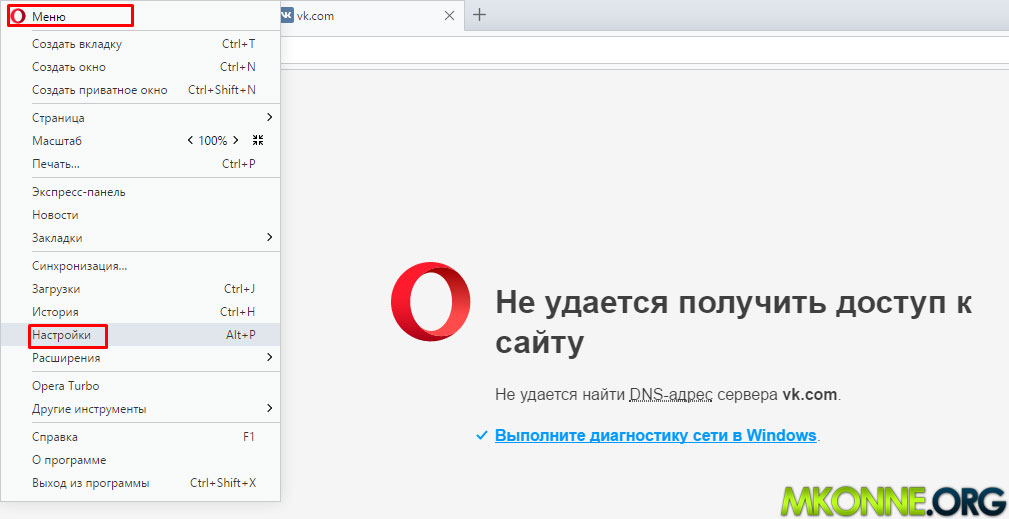
Task: Expand the Расширения submenu
Action: (140, 358)
